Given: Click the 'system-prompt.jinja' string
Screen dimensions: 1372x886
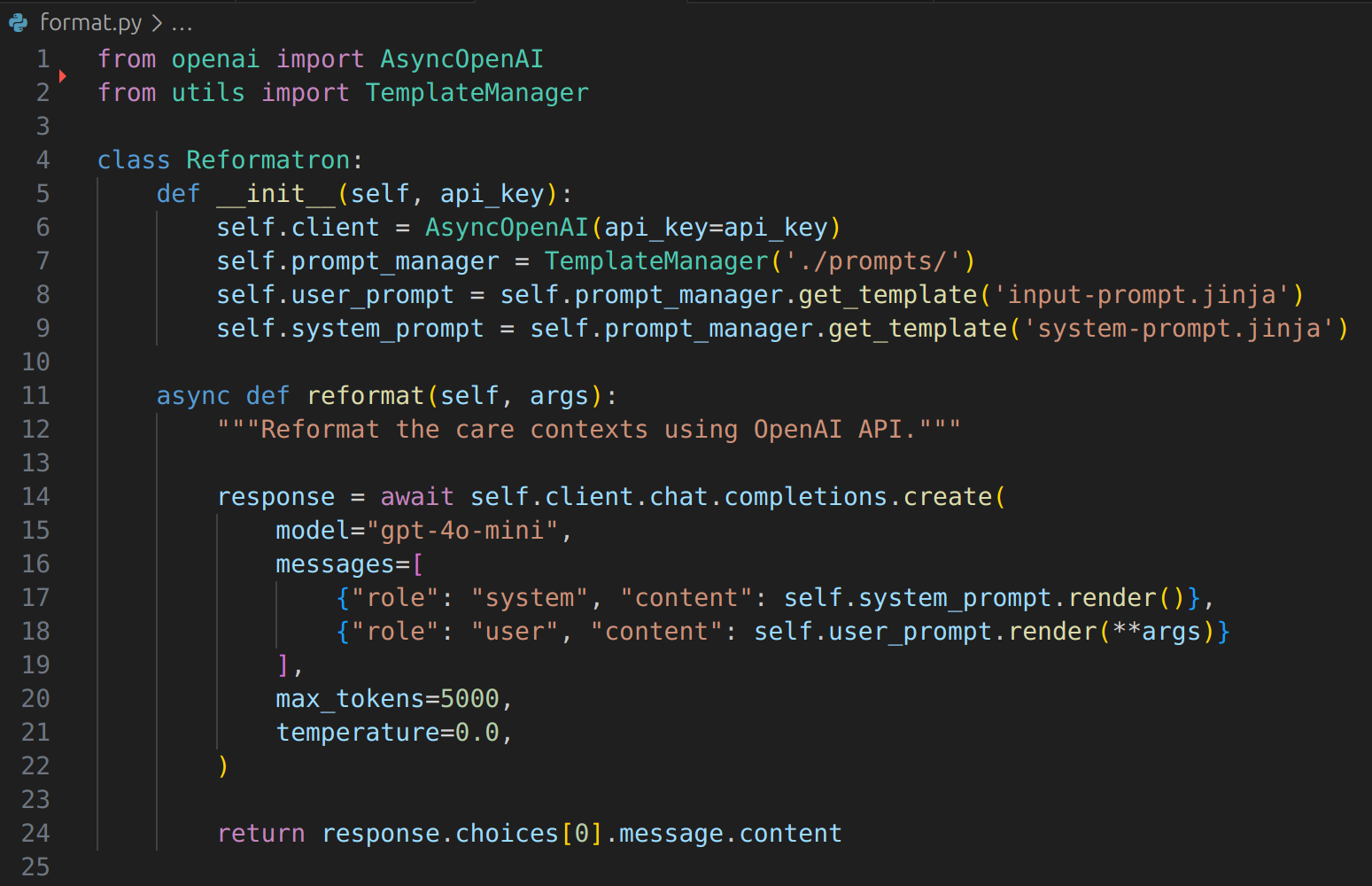Looking at the screenshot, I should [1178, 329].
